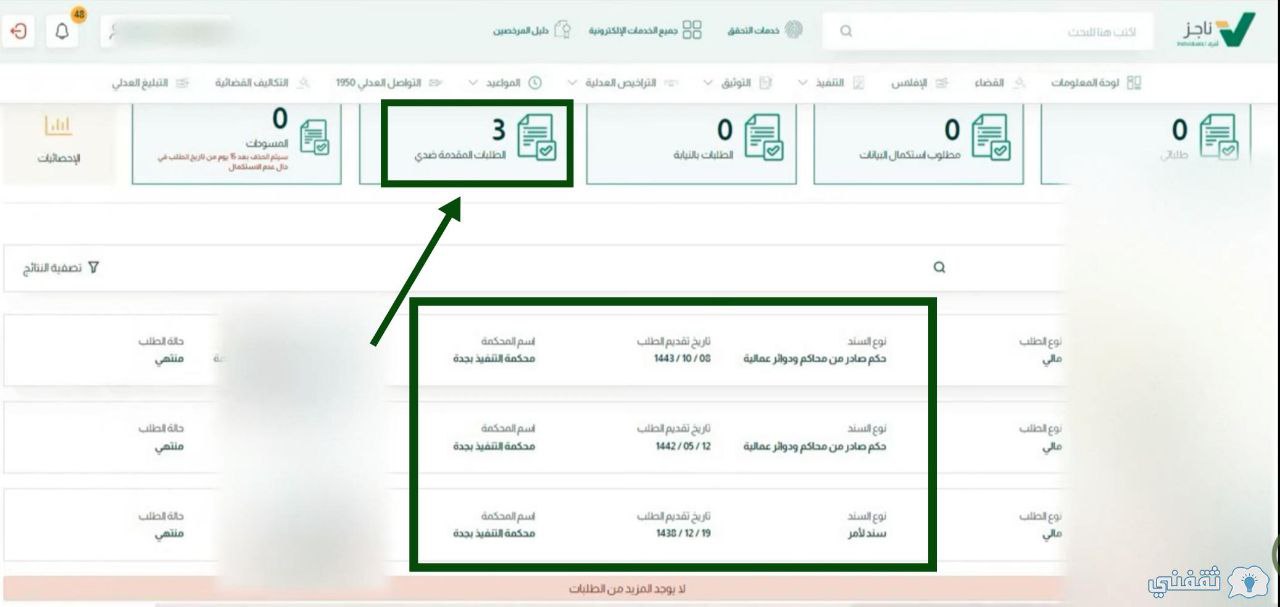Open التكاليف القضائية menu item
Viewport: 1280px width, 607px height.
click(x=262, y=83)
